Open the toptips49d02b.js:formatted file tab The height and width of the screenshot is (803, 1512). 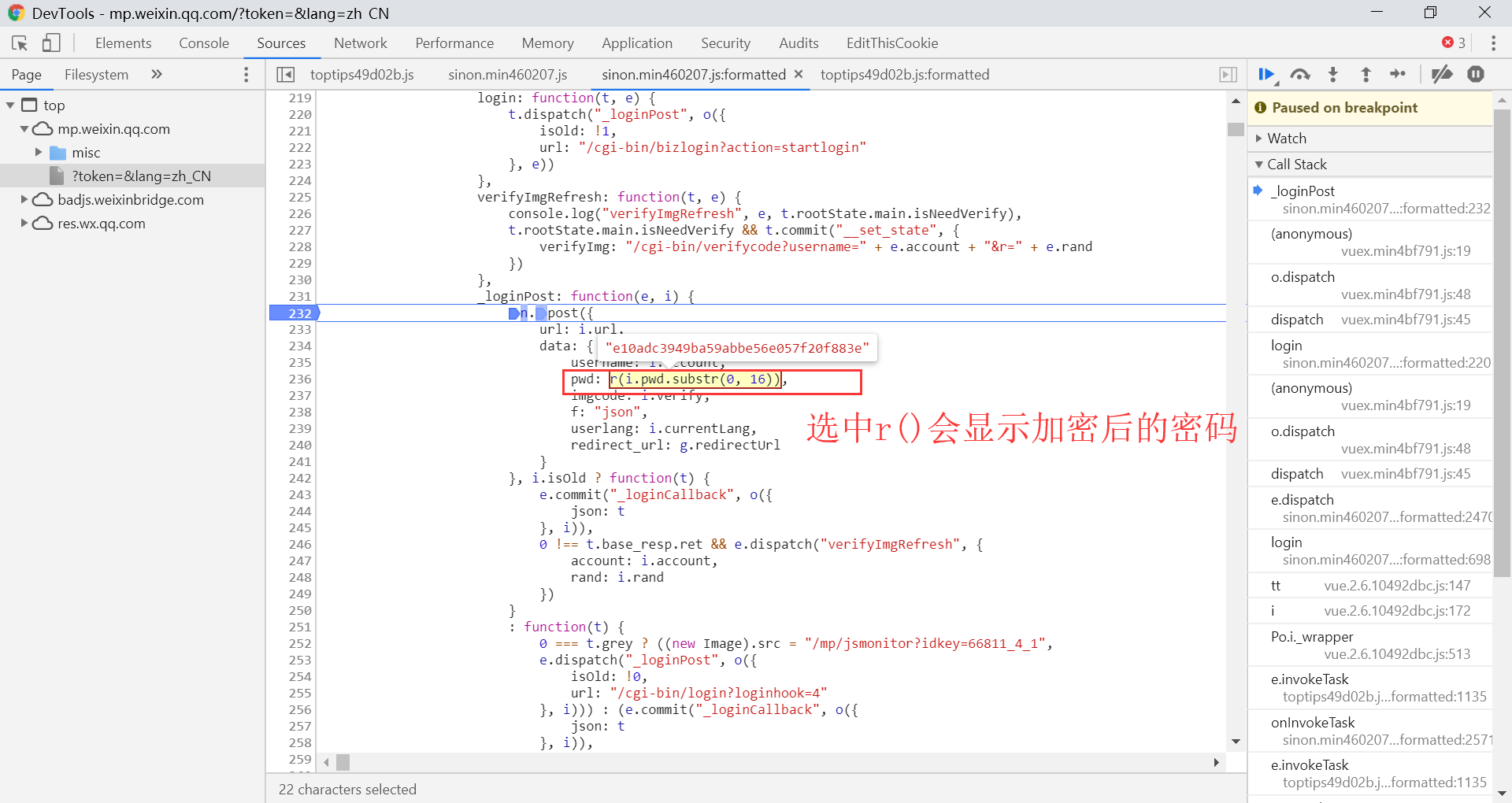(905, 75)
